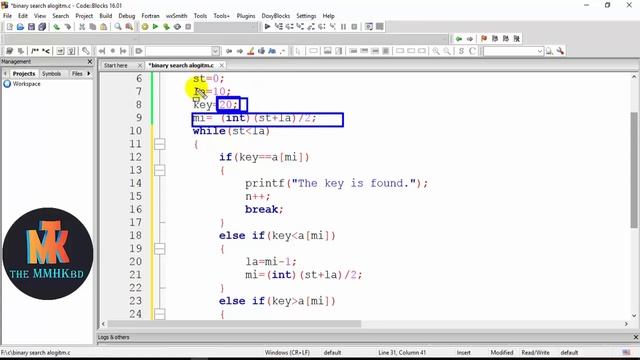Open the DoxyBlocks menu

point(276,16)
